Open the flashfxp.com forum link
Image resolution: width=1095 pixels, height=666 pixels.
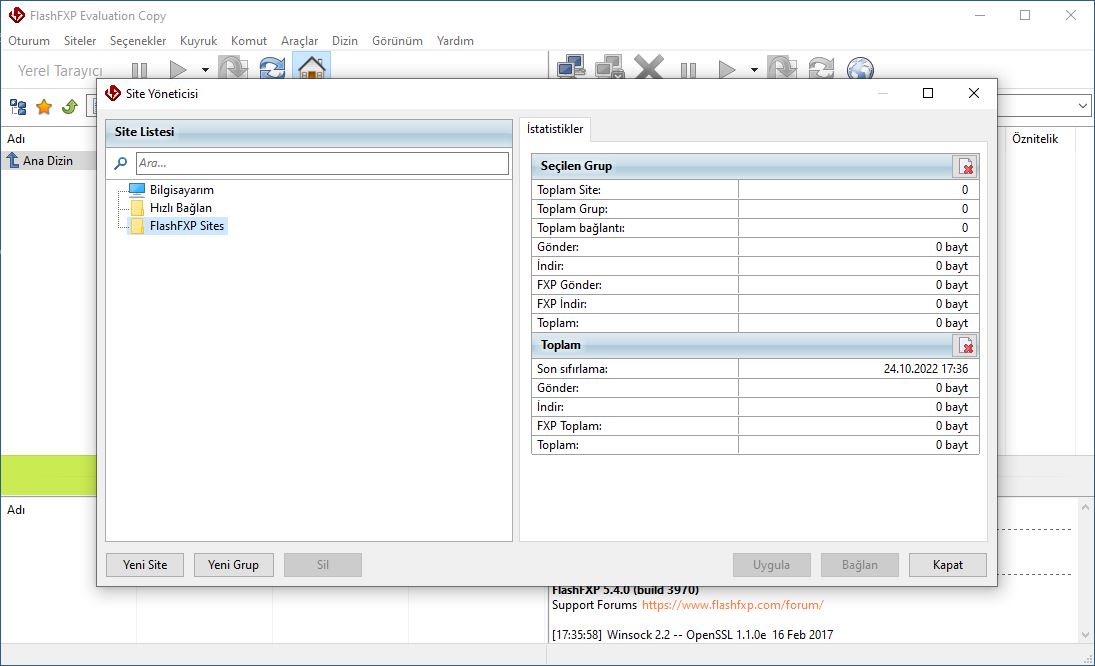coord(733,605)
